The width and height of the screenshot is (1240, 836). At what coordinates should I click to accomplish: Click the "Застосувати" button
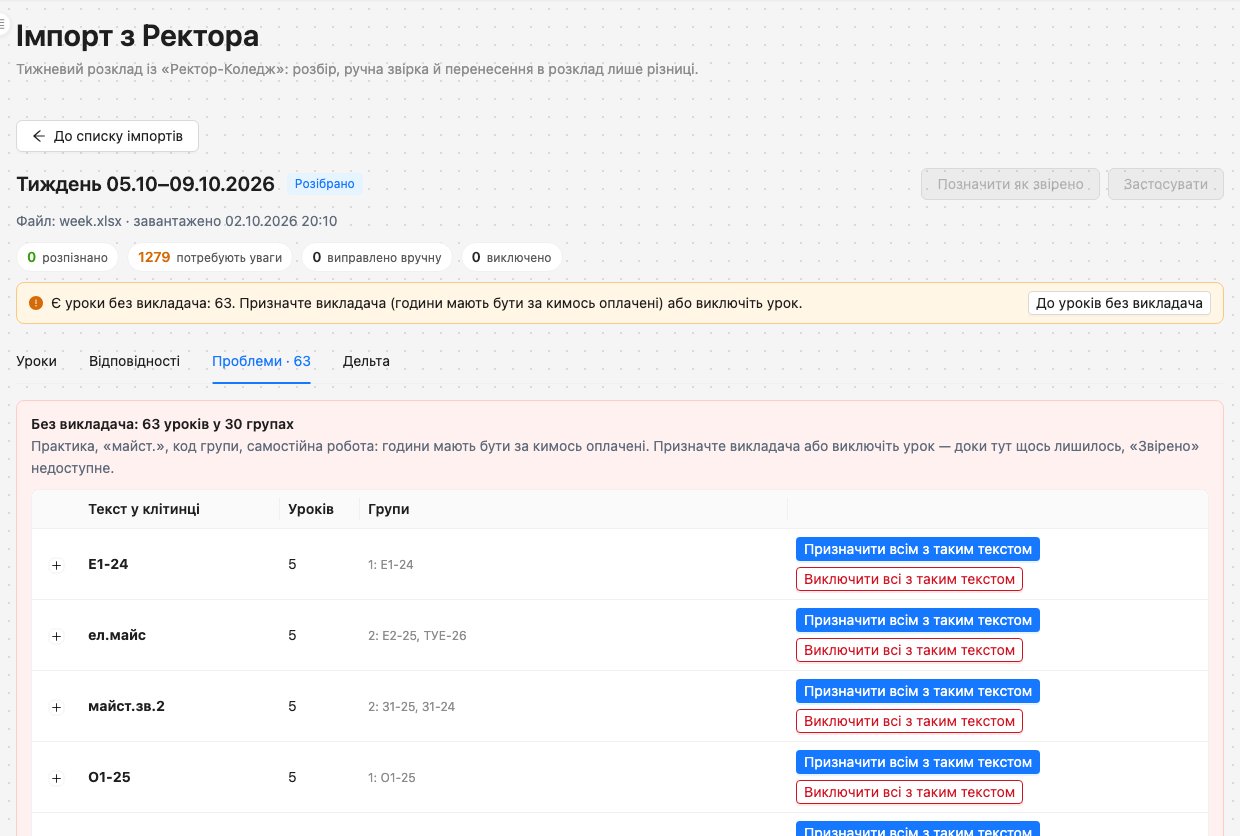pos(1166,184)
